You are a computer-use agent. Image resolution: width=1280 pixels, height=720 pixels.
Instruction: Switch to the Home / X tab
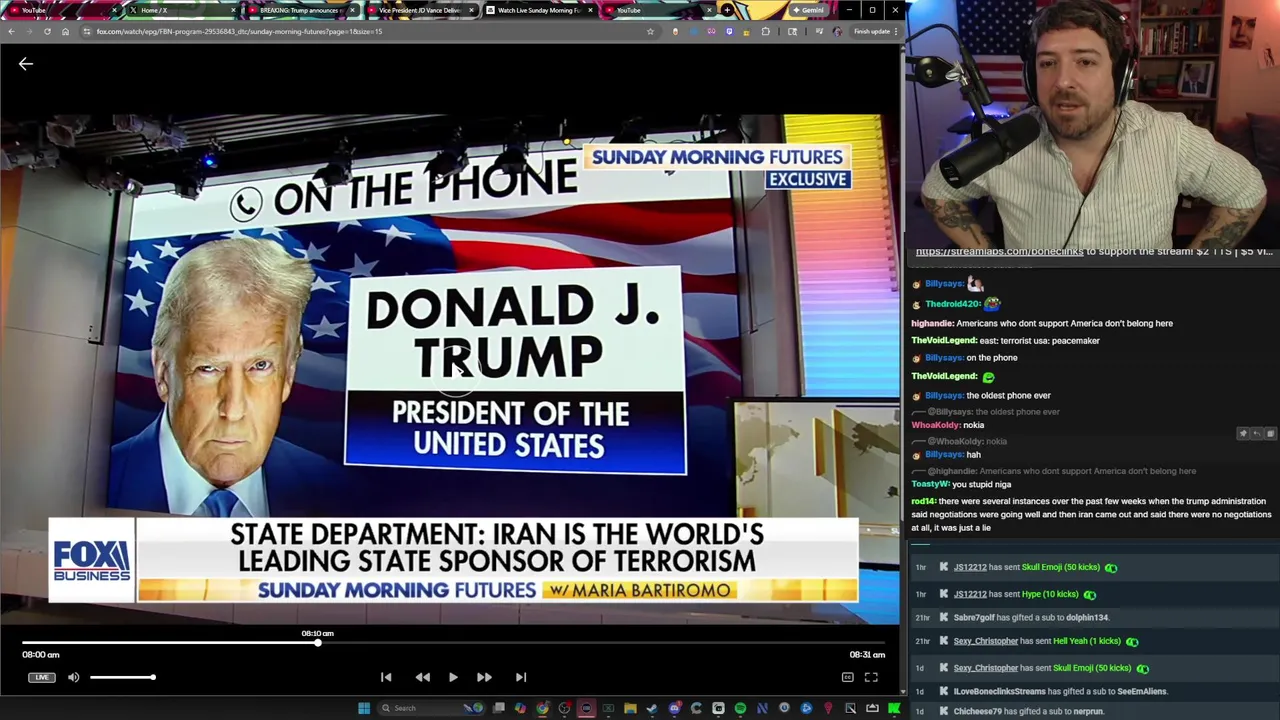coord(180,10)
